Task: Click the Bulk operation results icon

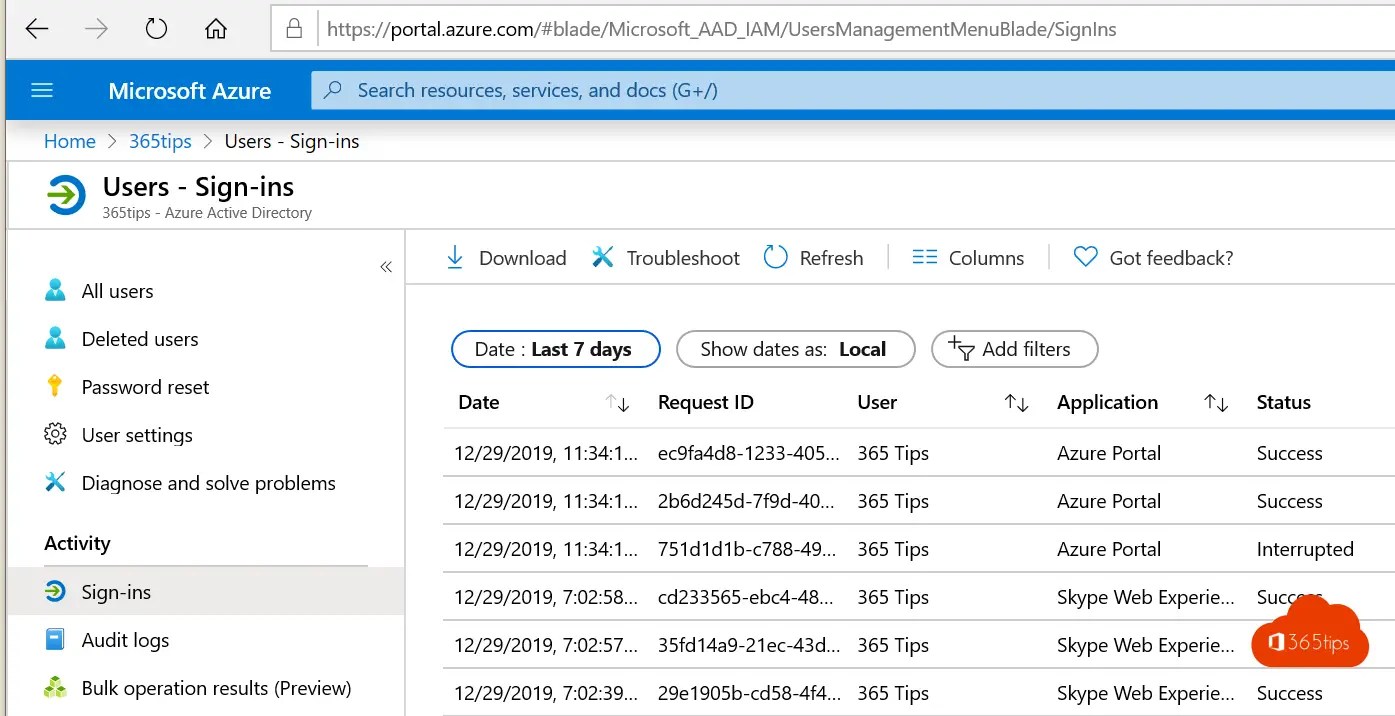Action: (55, 687)
